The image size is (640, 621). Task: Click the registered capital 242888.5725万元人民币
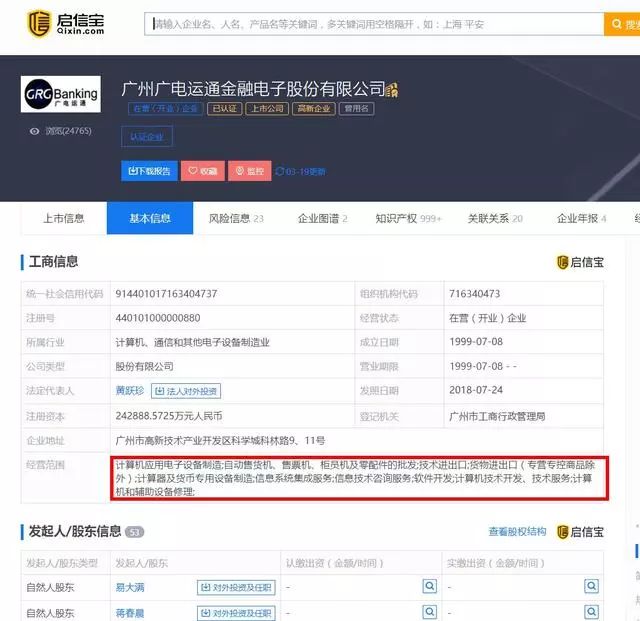pyautogui.click(x=169, y=416)
